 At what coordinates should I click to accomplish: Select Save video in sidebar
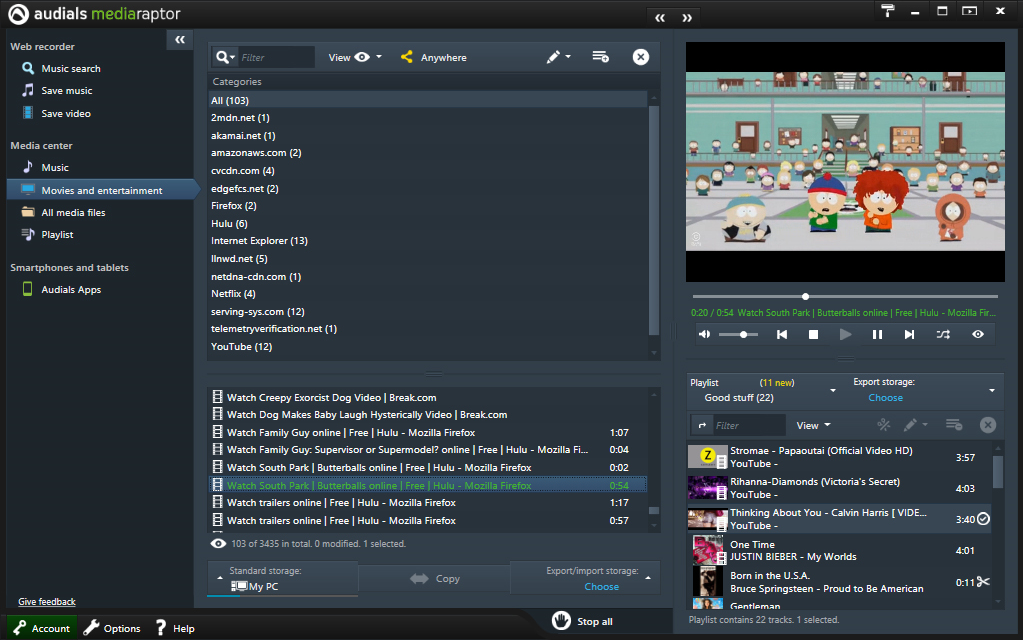click(x=65, y=114)
